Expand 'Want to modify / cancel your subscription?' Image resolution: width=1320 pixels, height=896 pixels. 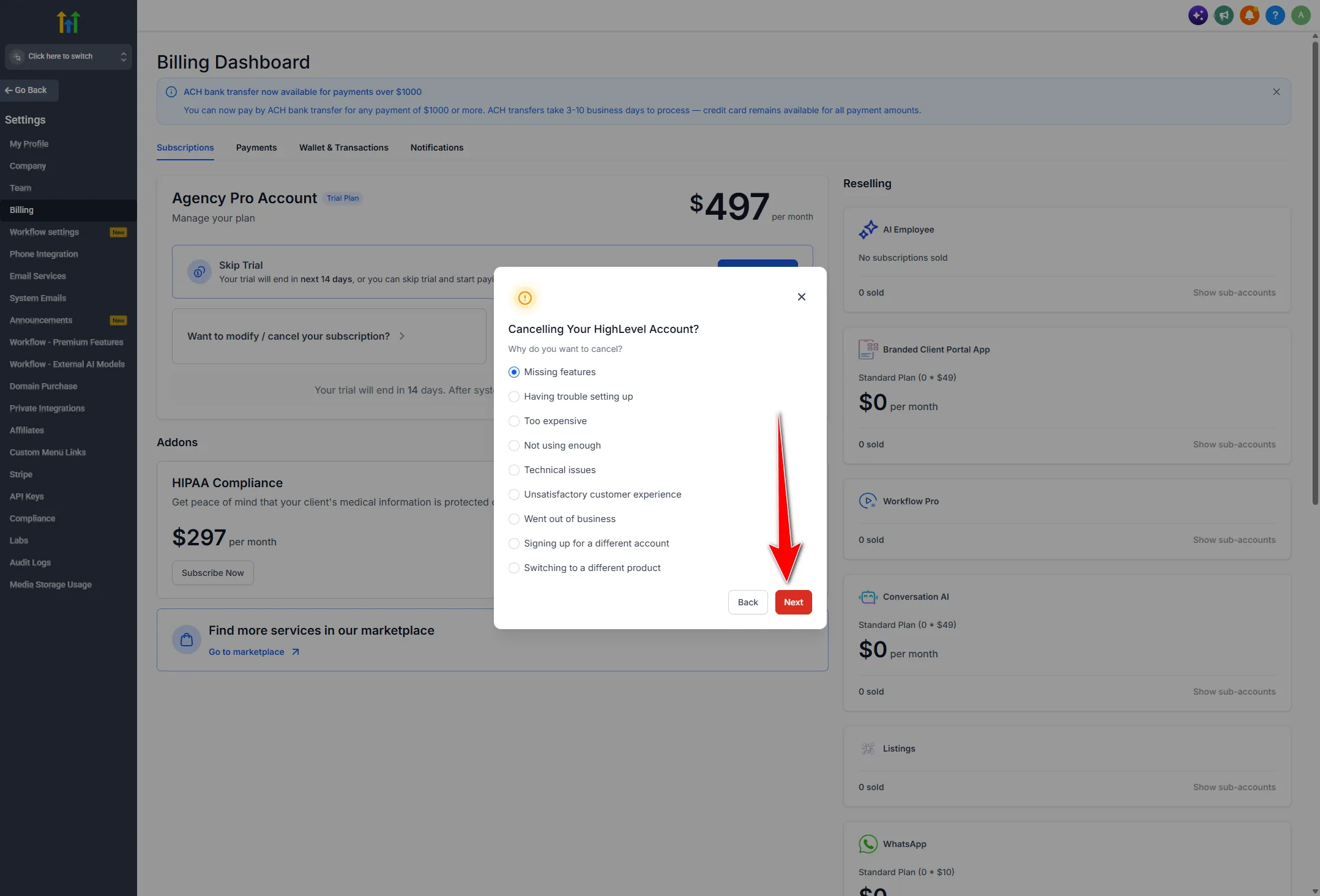(329, 336)
